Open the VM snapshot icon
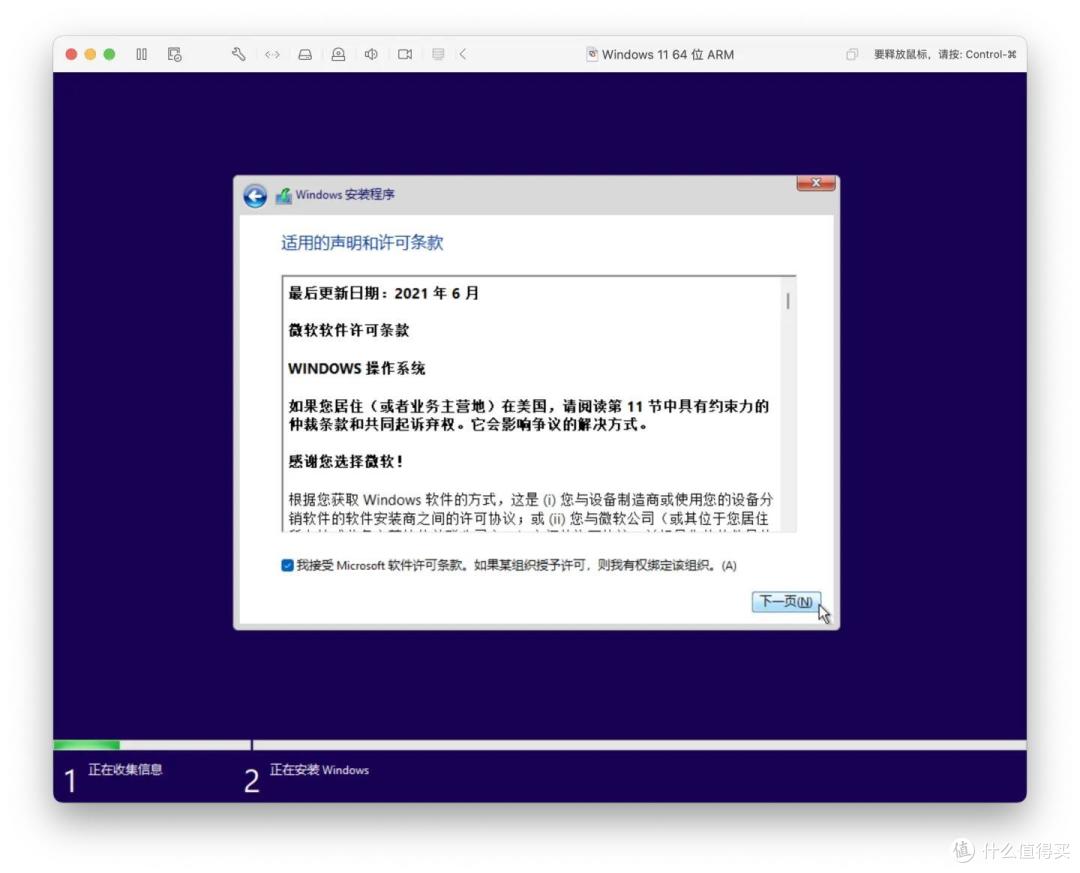 (x=174, y=54)
